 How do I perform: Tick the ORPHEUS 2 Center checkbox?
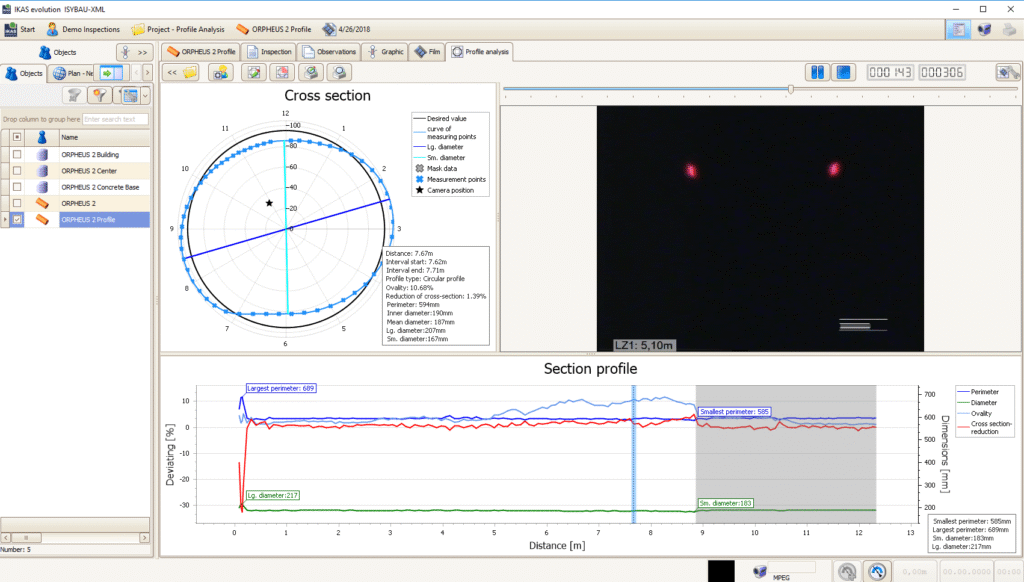click(17, 171)
